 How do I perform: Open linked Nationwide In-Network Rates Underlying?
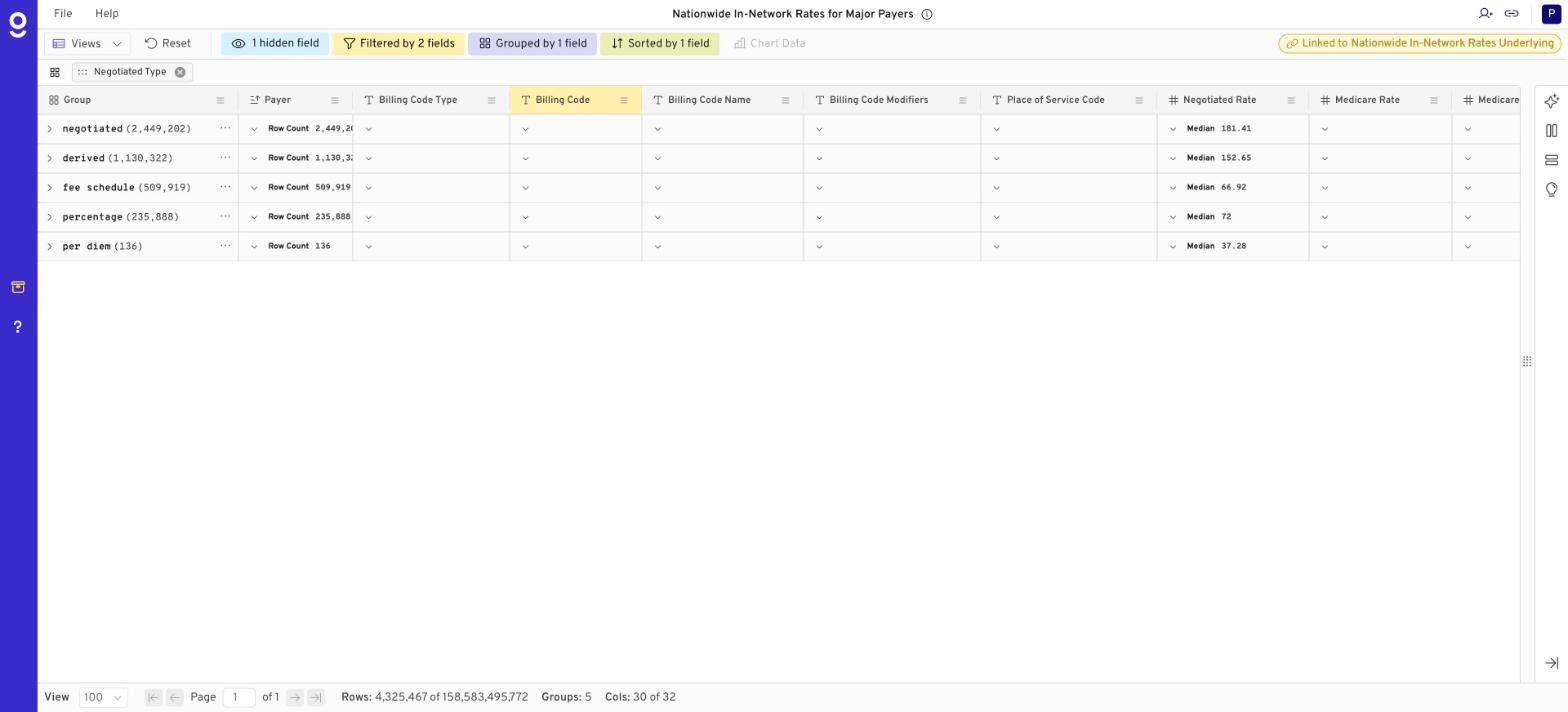point(1419,44)
